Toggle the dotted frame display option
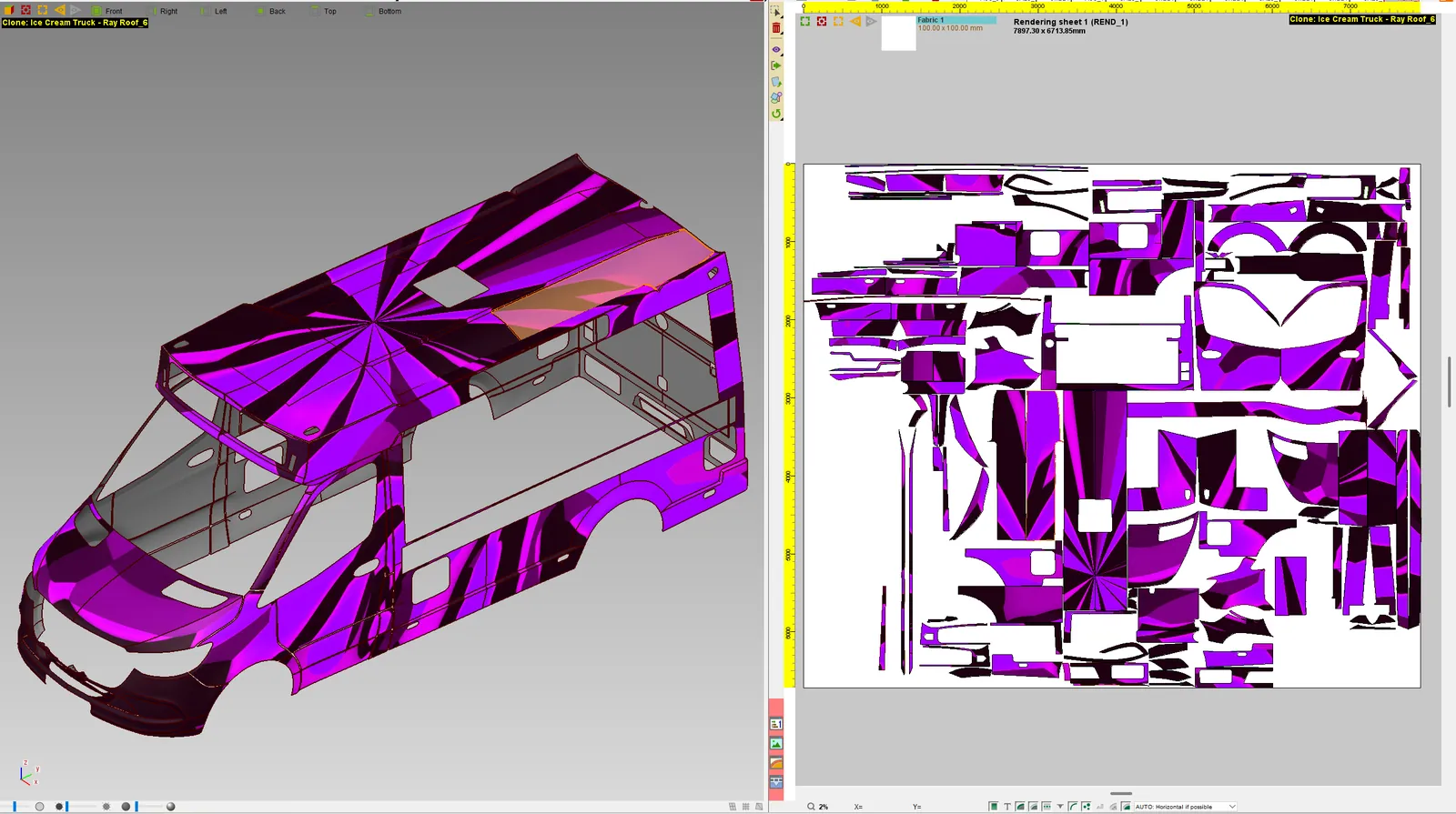Screen dimensions: 1456x814 (x=1046, y=807)
